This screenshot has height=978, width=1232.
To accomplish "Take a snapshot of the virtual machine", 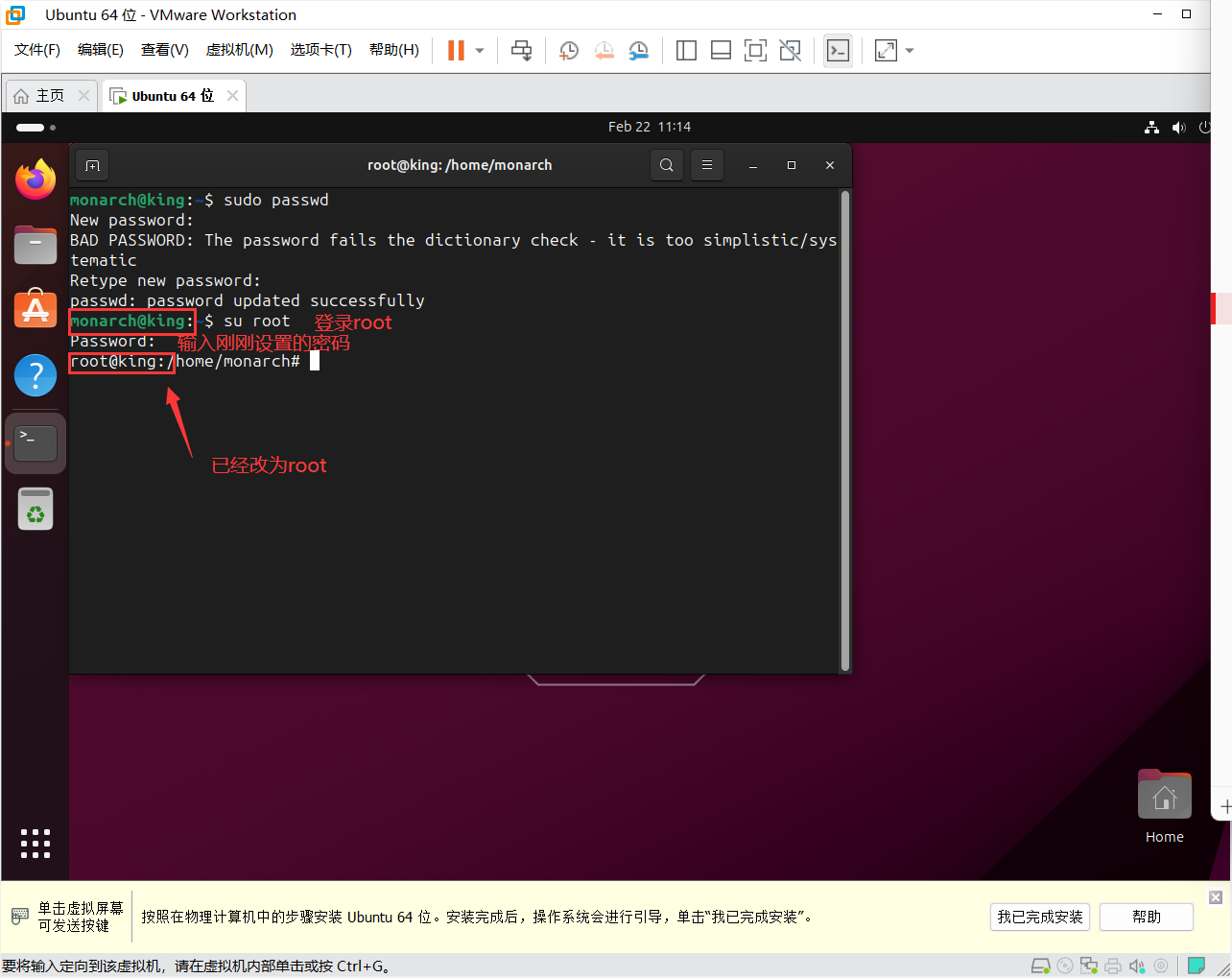I will click(568, 50).
